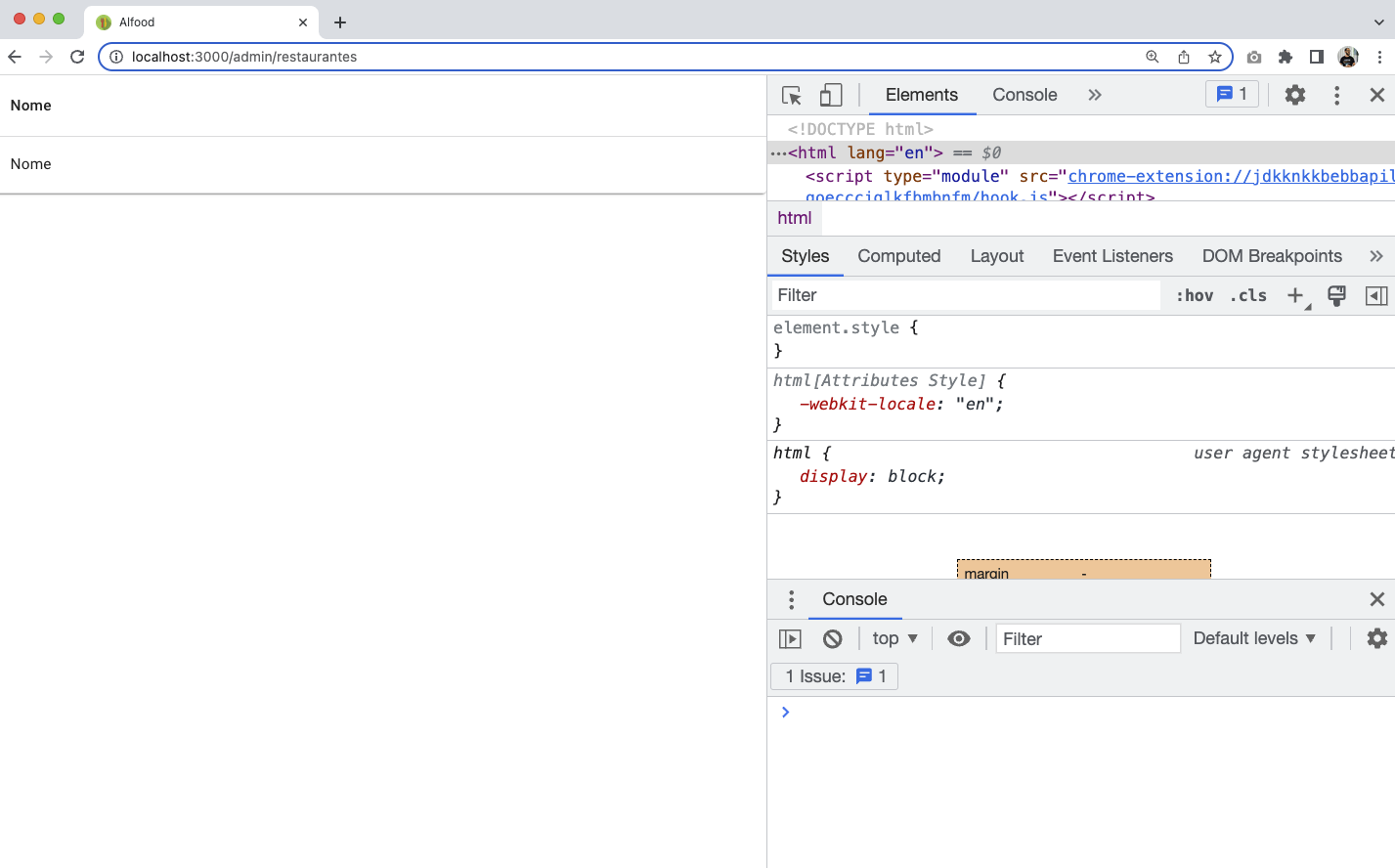The width and height of the screenshot is (1395, 868).
Task: Show more style pane tabs chevron
Action: tap(1376, 256)
